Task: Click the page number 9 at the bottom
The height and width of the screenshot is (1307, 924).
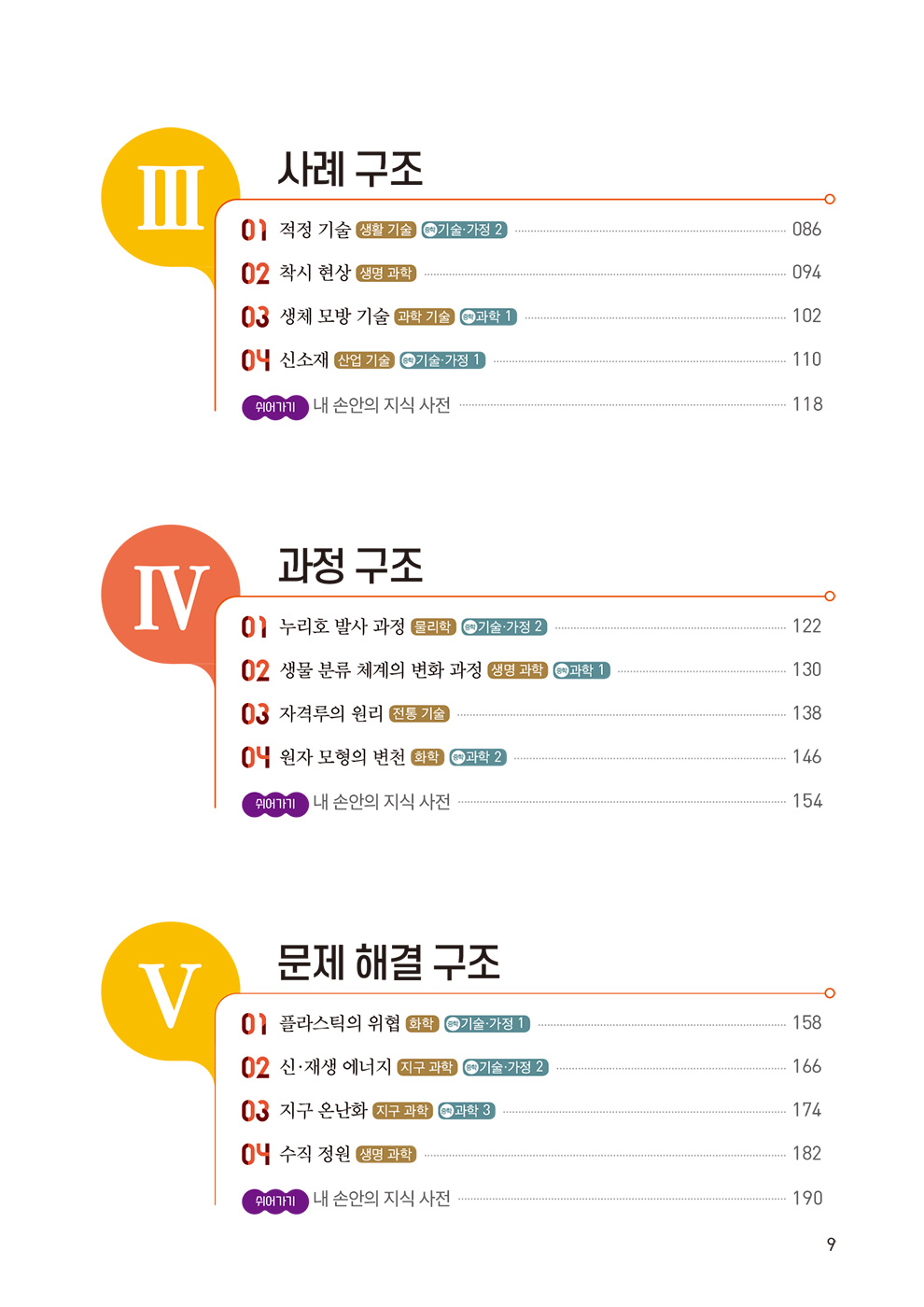Action: pyautogui.click(x=831, y=1244)
